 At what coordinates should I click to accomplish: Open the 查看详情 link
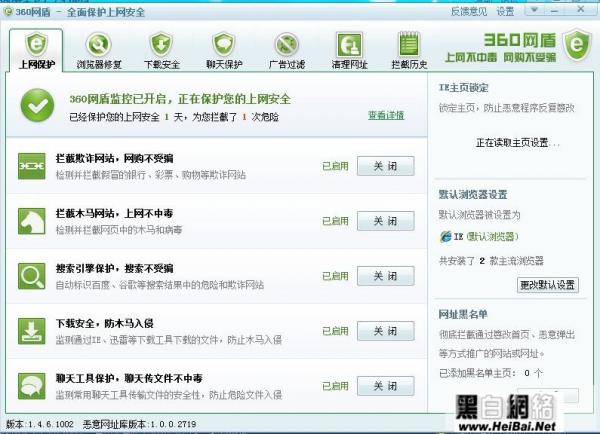385,115
